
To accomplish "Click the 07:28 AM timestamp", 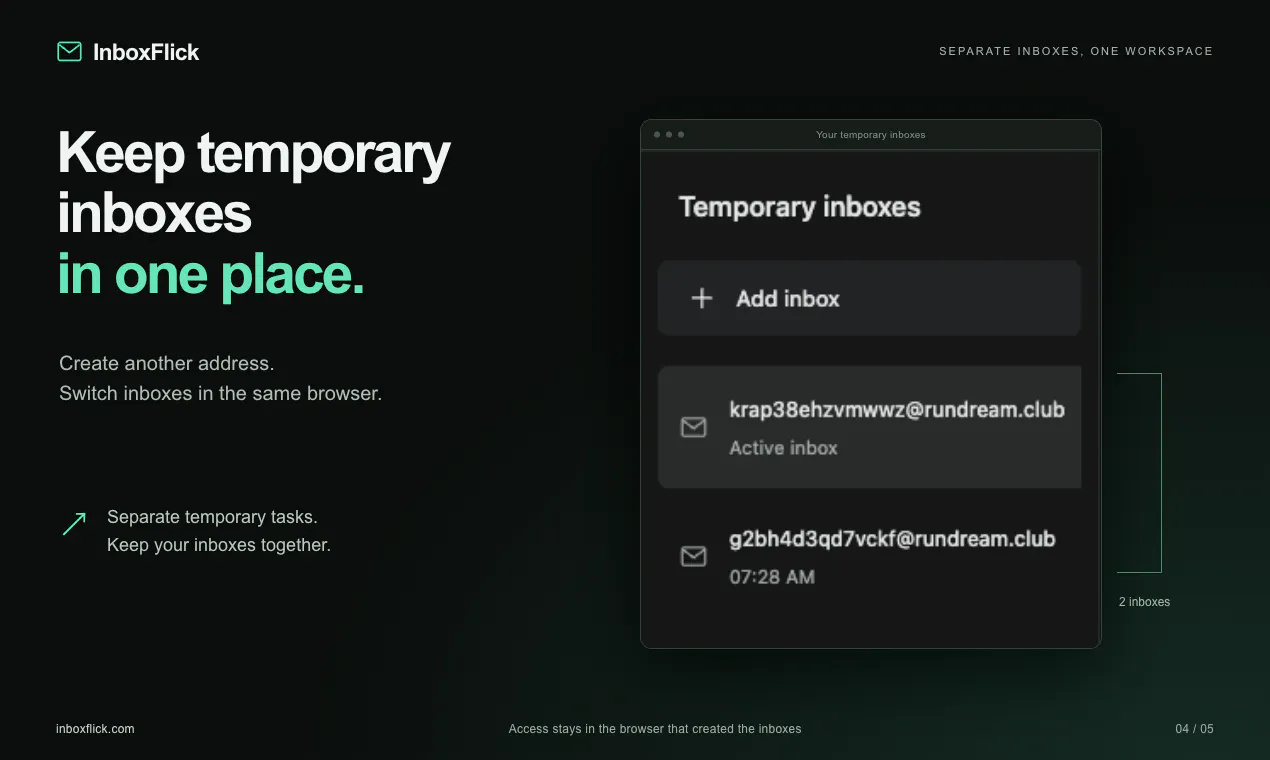I will [x=772, y=577].
